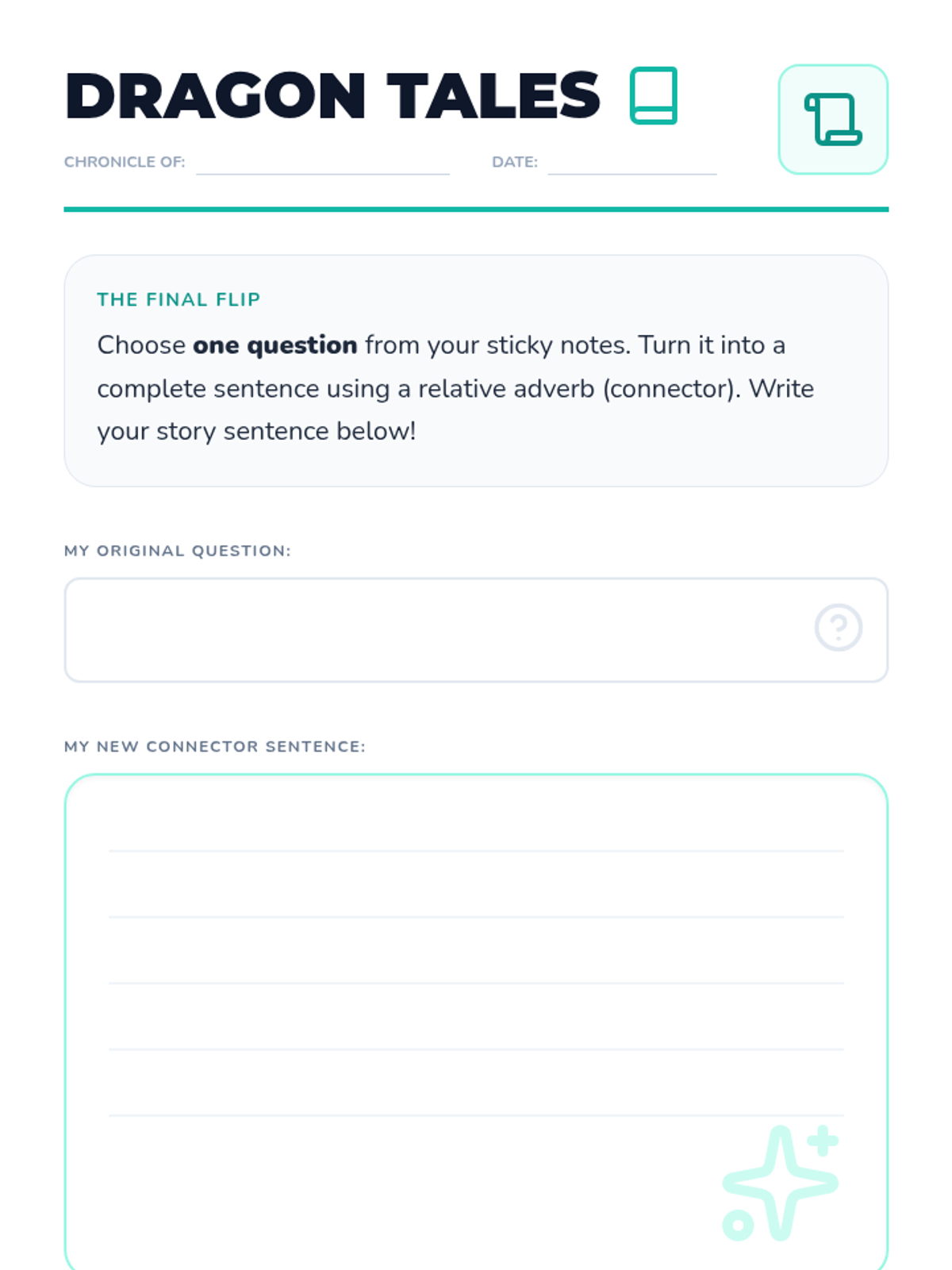Click the third writing line
This screenshot has height=1270, width=952.
coord(476,983)
